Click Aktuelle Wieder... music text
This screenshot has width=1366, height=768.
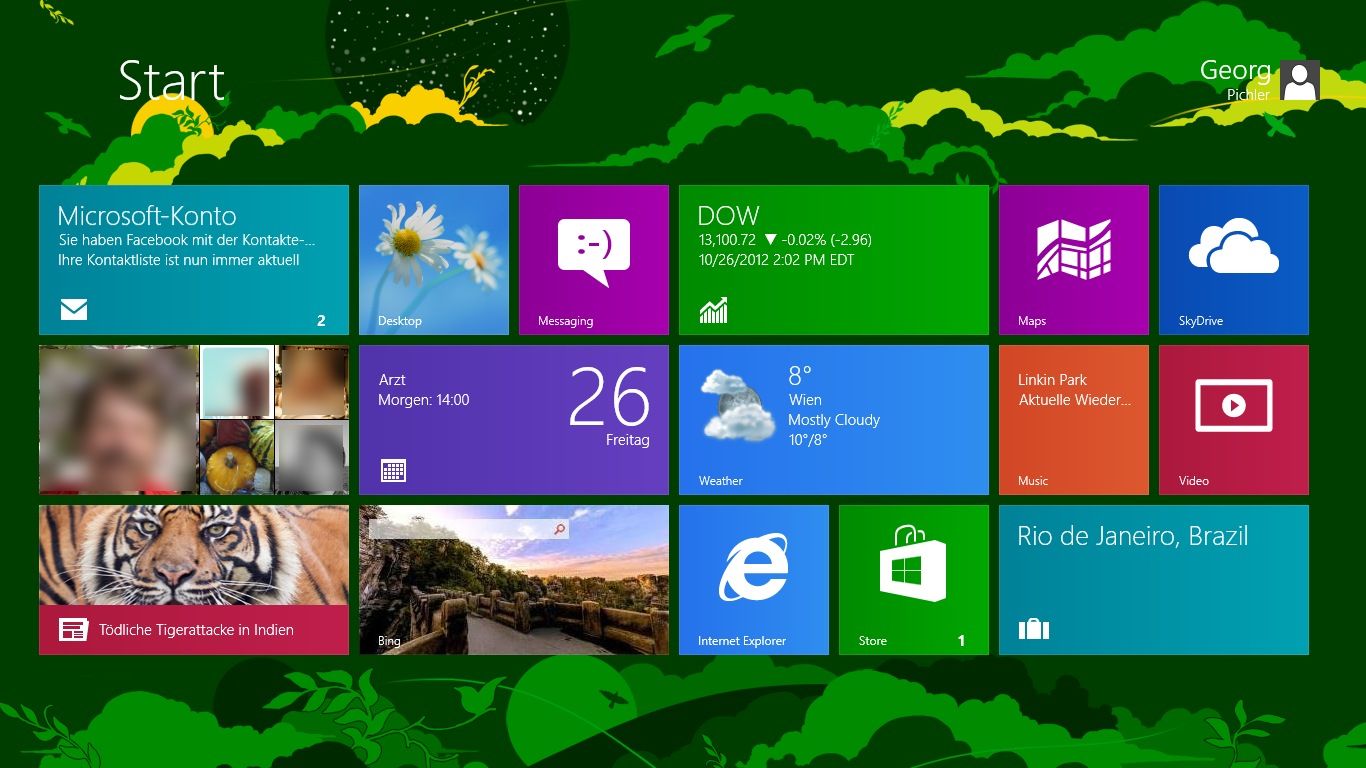[1075, 400]
